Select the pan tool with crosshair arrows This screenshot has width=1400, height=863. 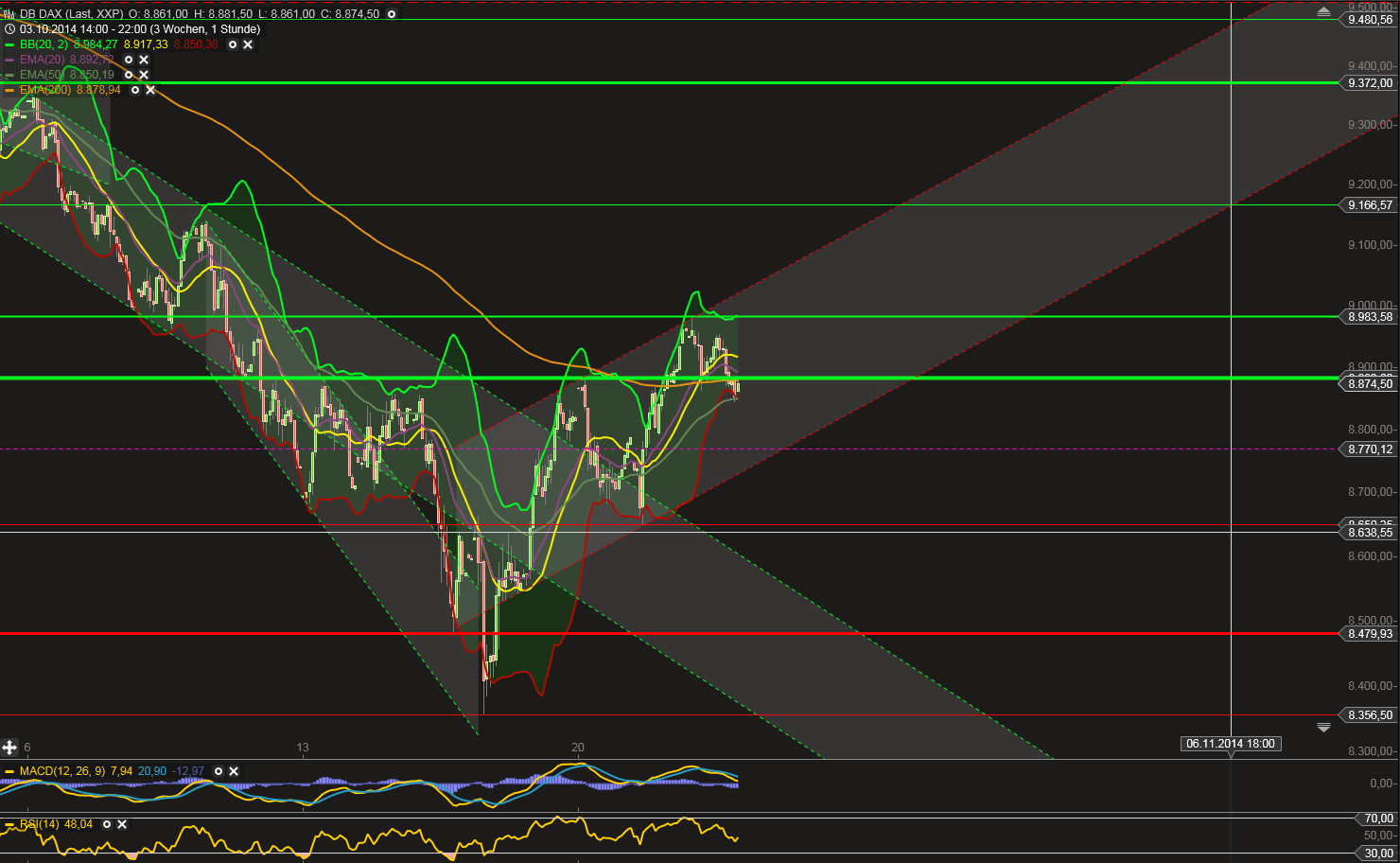[x=8, y=748]
